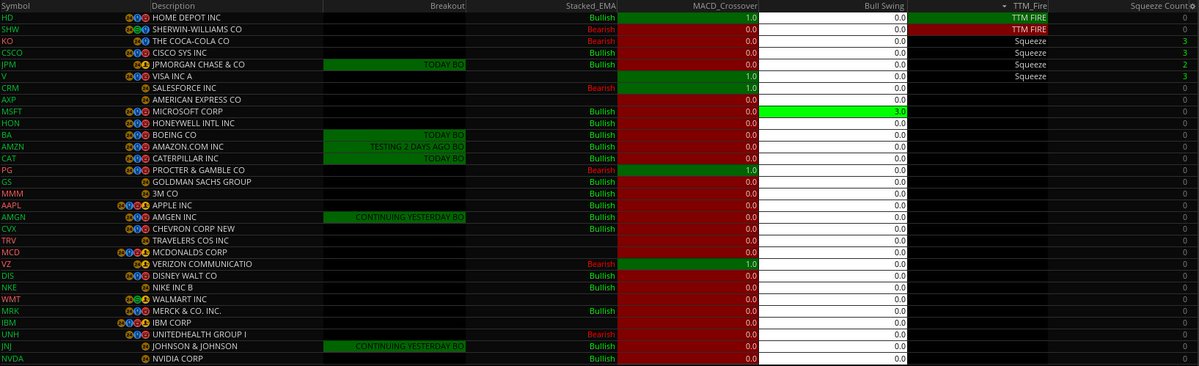
Task: Click the Squeeze cell in the KO row
Action: [x=979, y=40]
